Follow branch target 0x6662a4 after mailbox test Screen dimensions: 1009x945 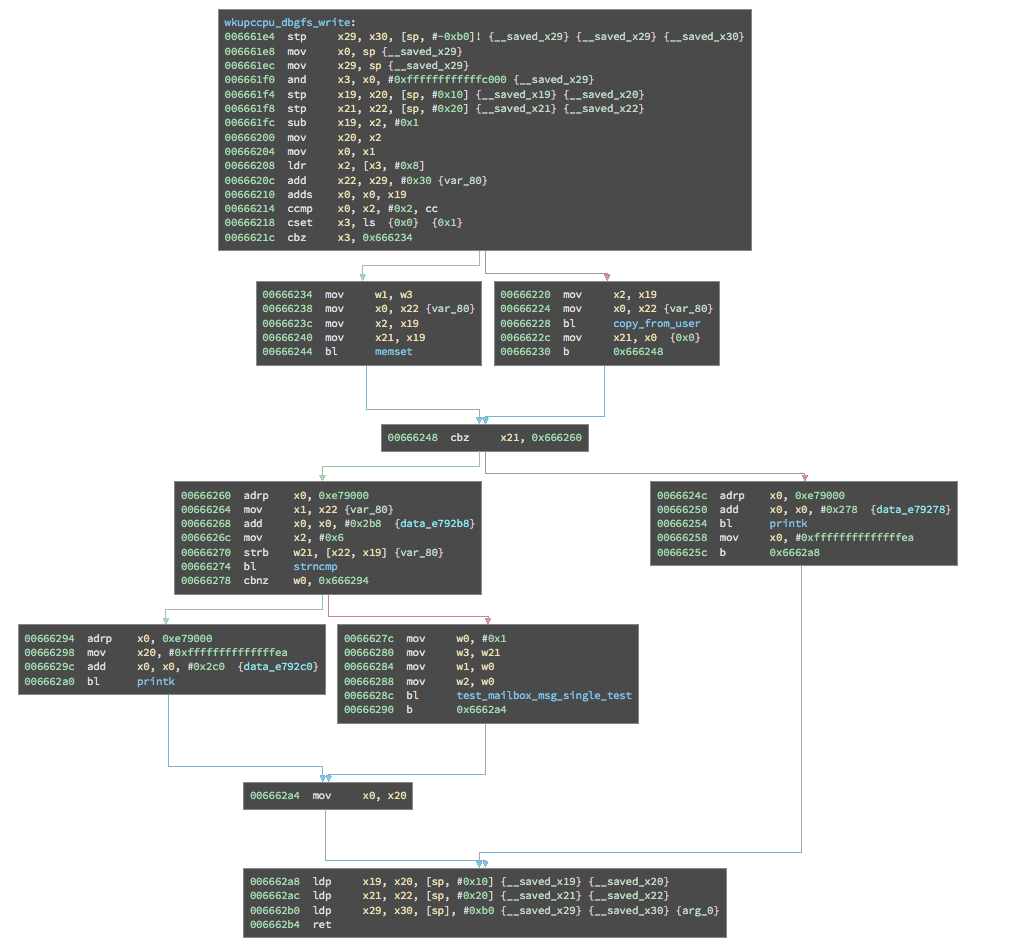tap(481, 710)
